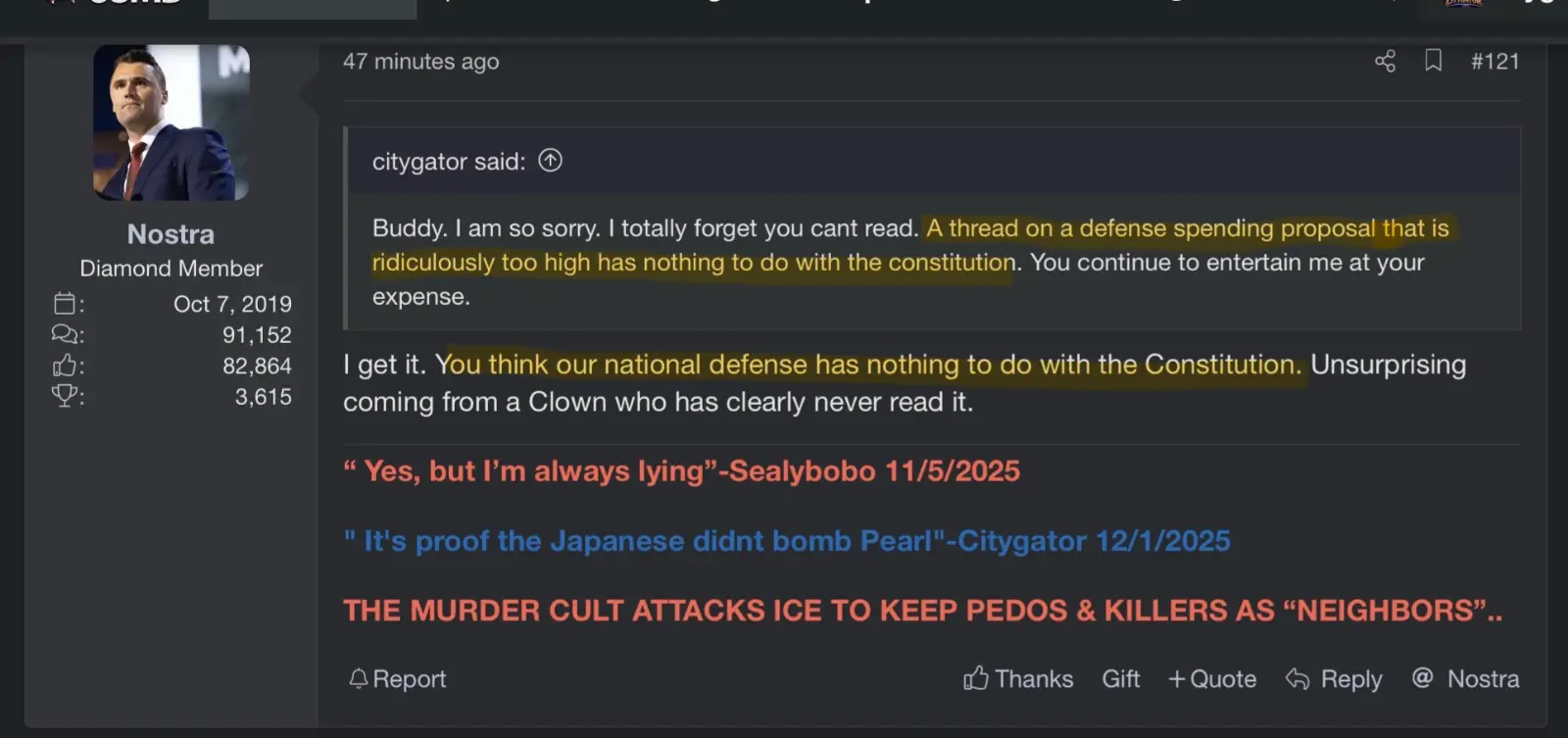
Task: Click the thumbs-up reaction score icon in user stats
Action: pyautogui.click(x=65, y=367)
